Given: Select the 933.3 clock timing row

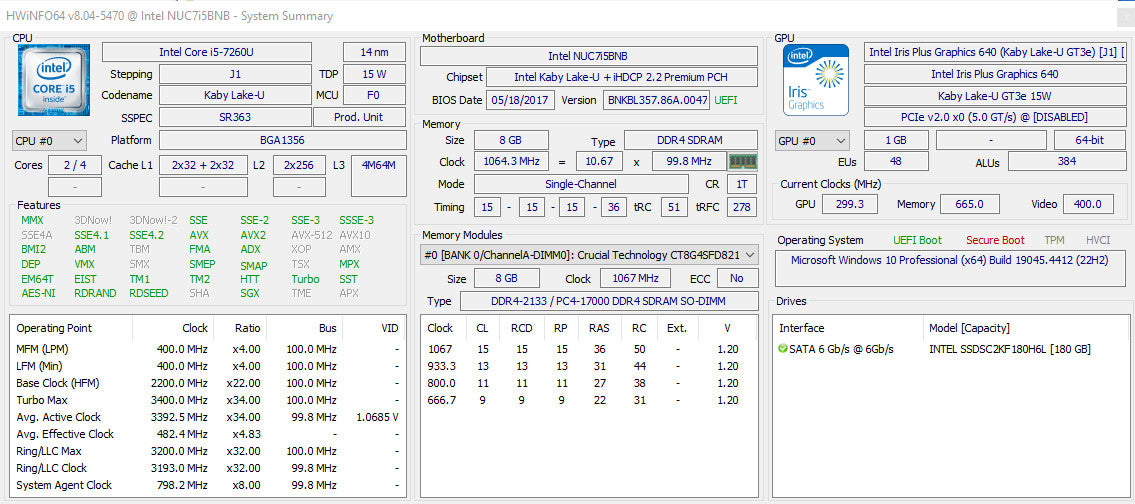Looking at the screenshot, I should click(x=588, y=366).
